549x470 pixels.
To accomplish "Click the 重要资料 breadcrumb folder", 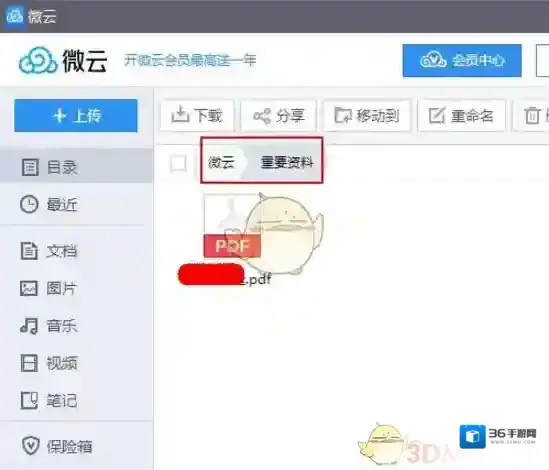I will point(287,163).
